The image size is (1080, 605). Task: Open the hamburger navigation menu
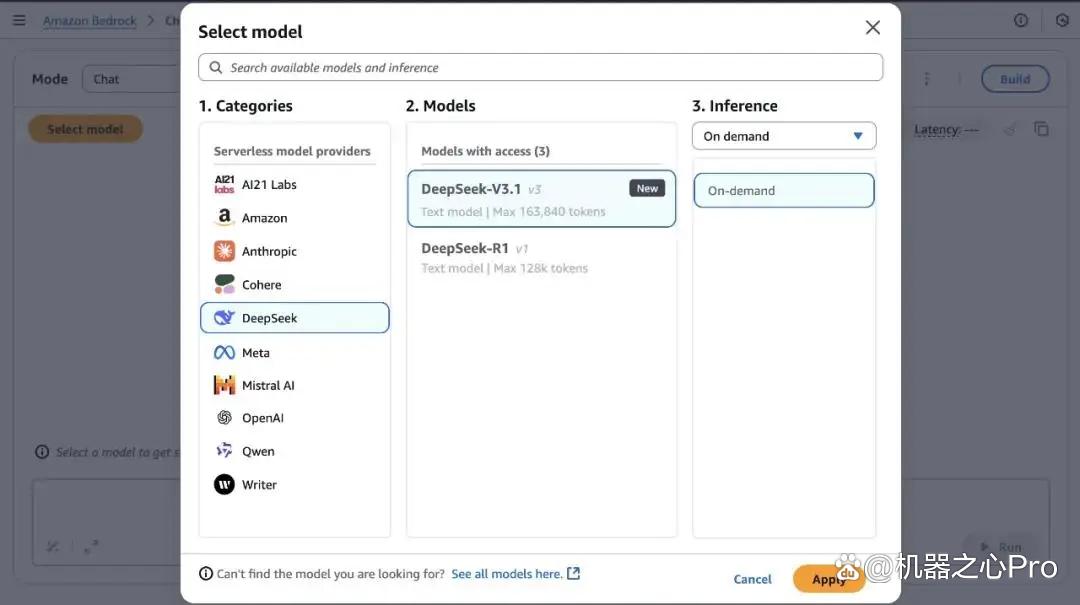point(19,20)
